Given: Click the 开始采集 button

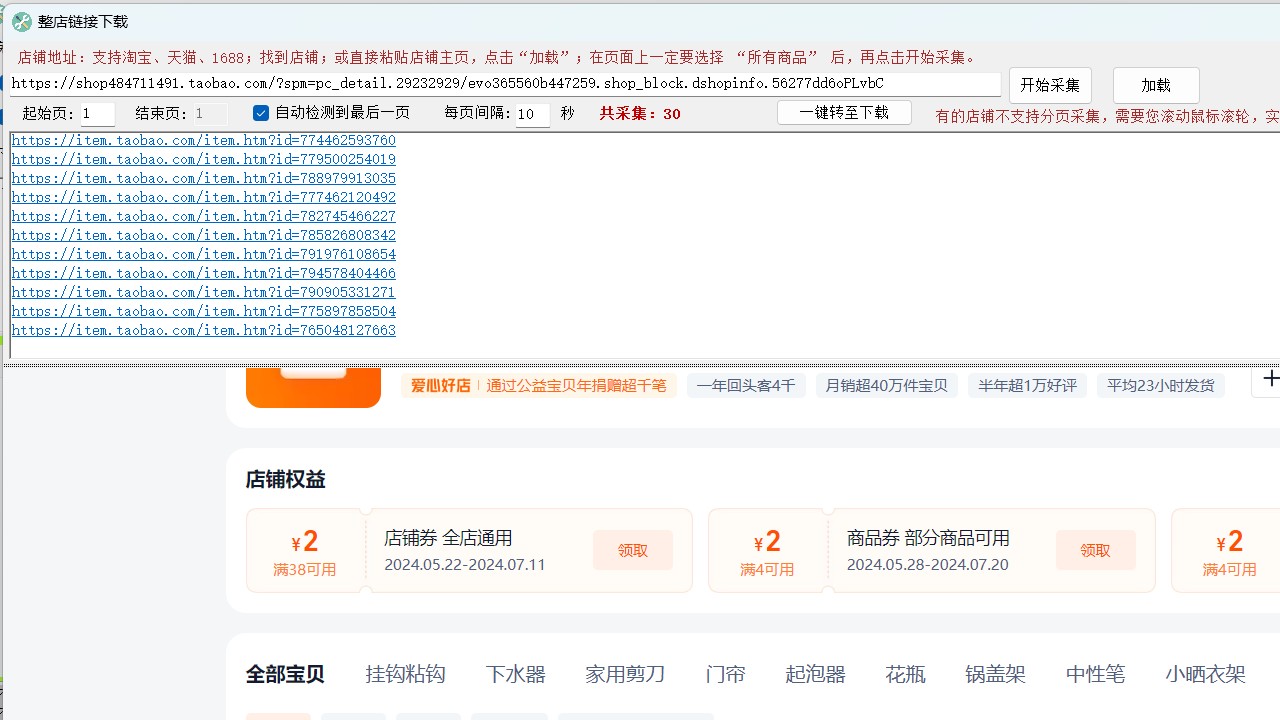Looking at the screenshot, I should tap(1050, 85).
